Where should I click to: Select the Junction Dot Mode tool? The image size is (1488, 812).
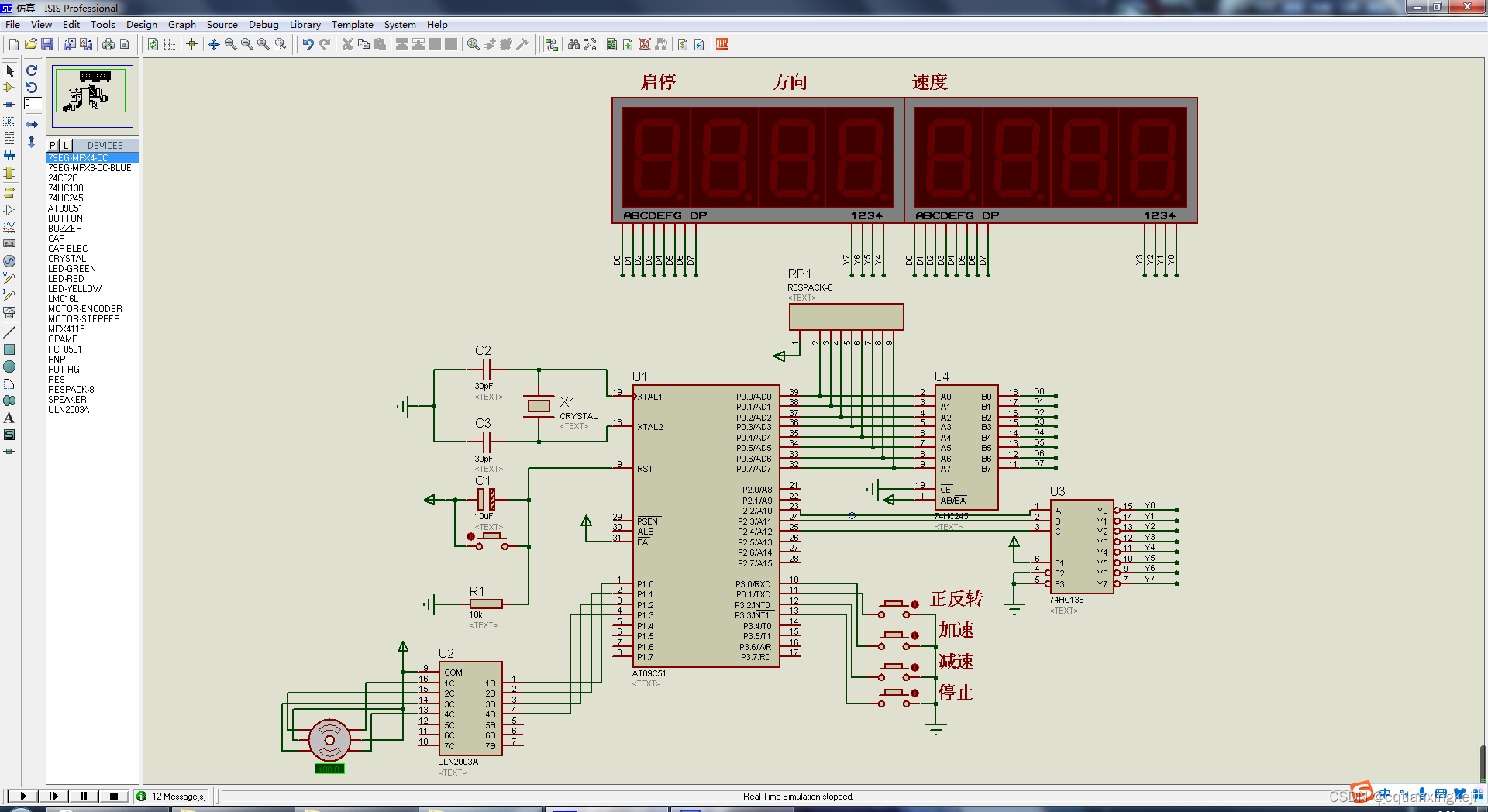pyautogui.click(x=9, y=105)
